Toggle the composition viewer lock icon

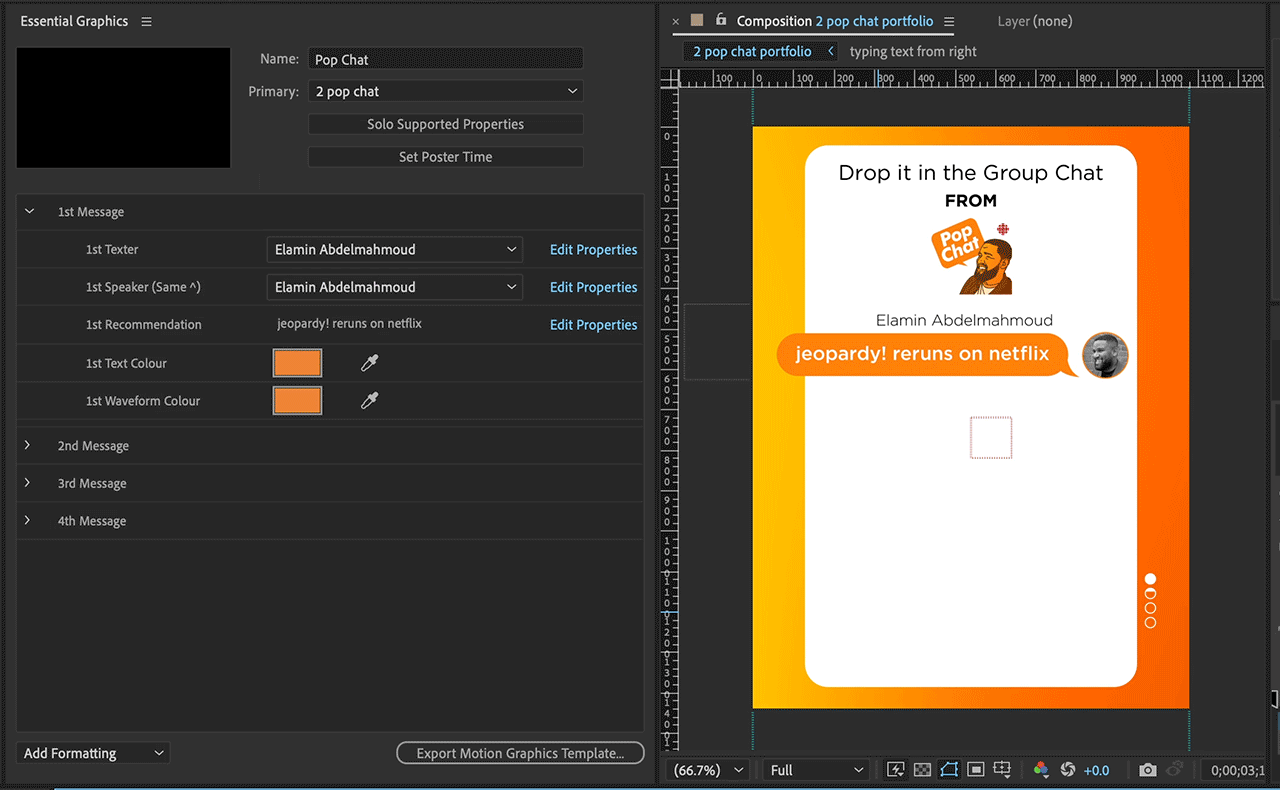[721, 20]
